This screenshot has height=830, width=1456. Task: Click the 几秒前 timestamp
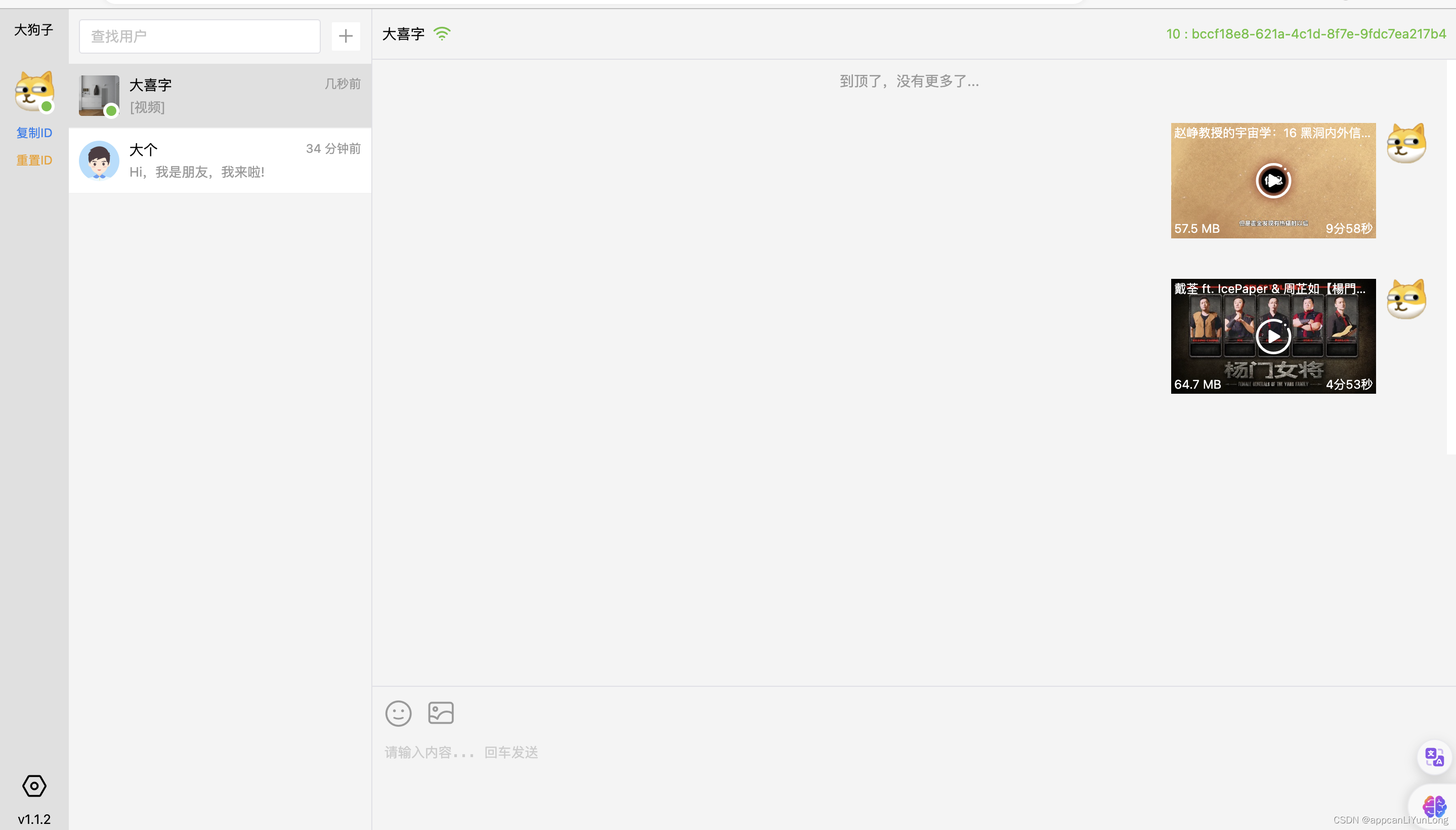(342, 84)
